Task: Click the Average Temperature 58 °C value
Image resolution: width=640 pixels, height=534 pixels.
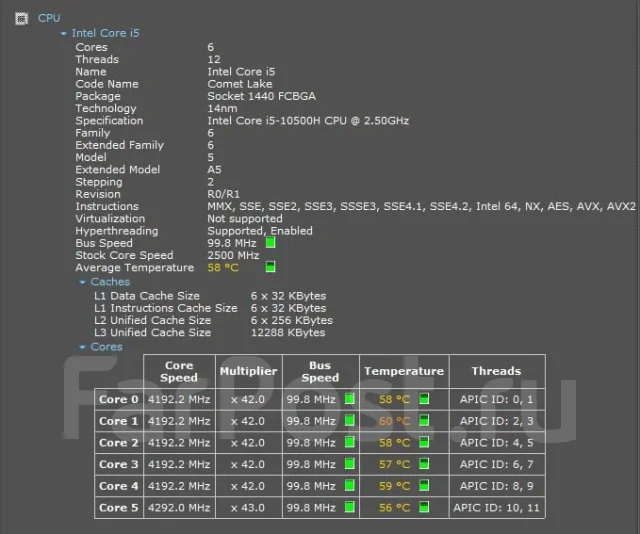Action: click(x=223, y=268)
